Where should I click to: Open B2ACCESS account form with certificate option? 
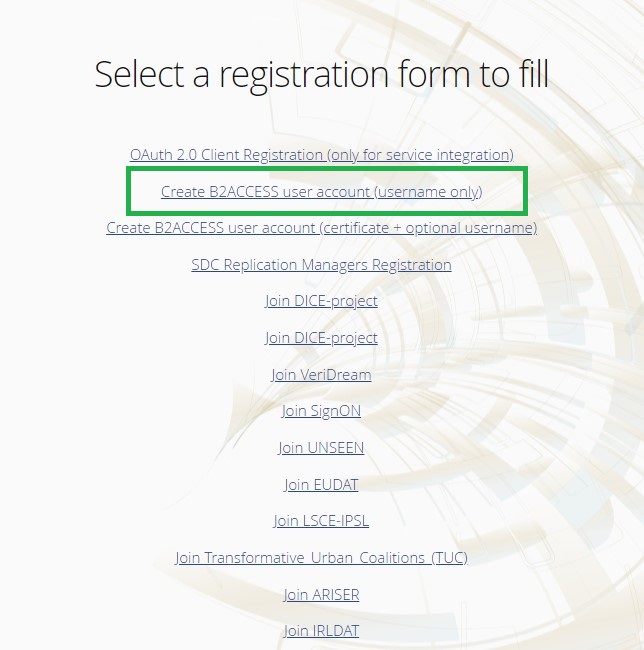321,228
